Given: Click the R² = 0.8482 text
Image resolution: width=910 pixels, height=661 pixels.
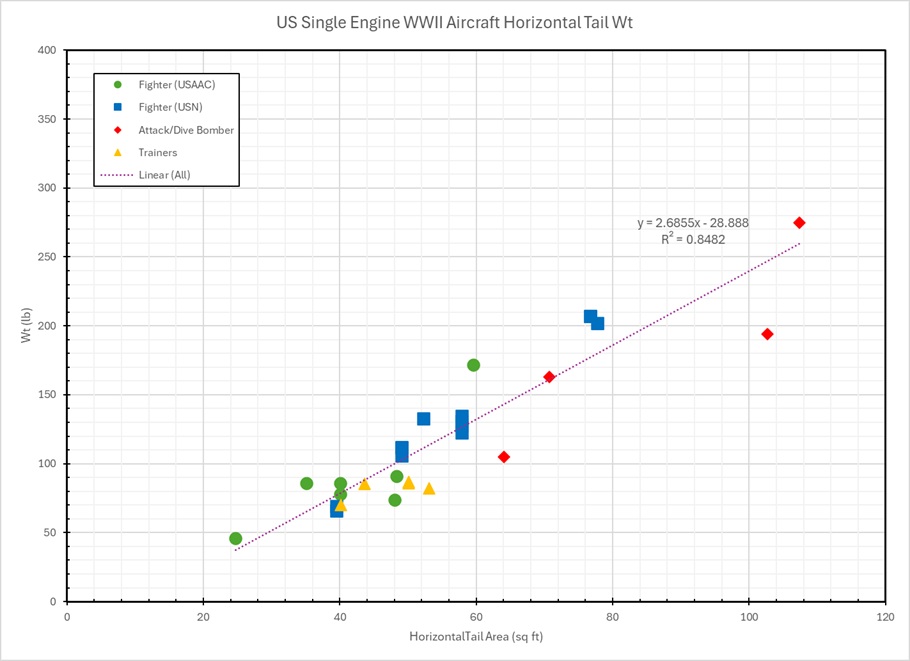Looking at the screenshot, I should point(693,240).
